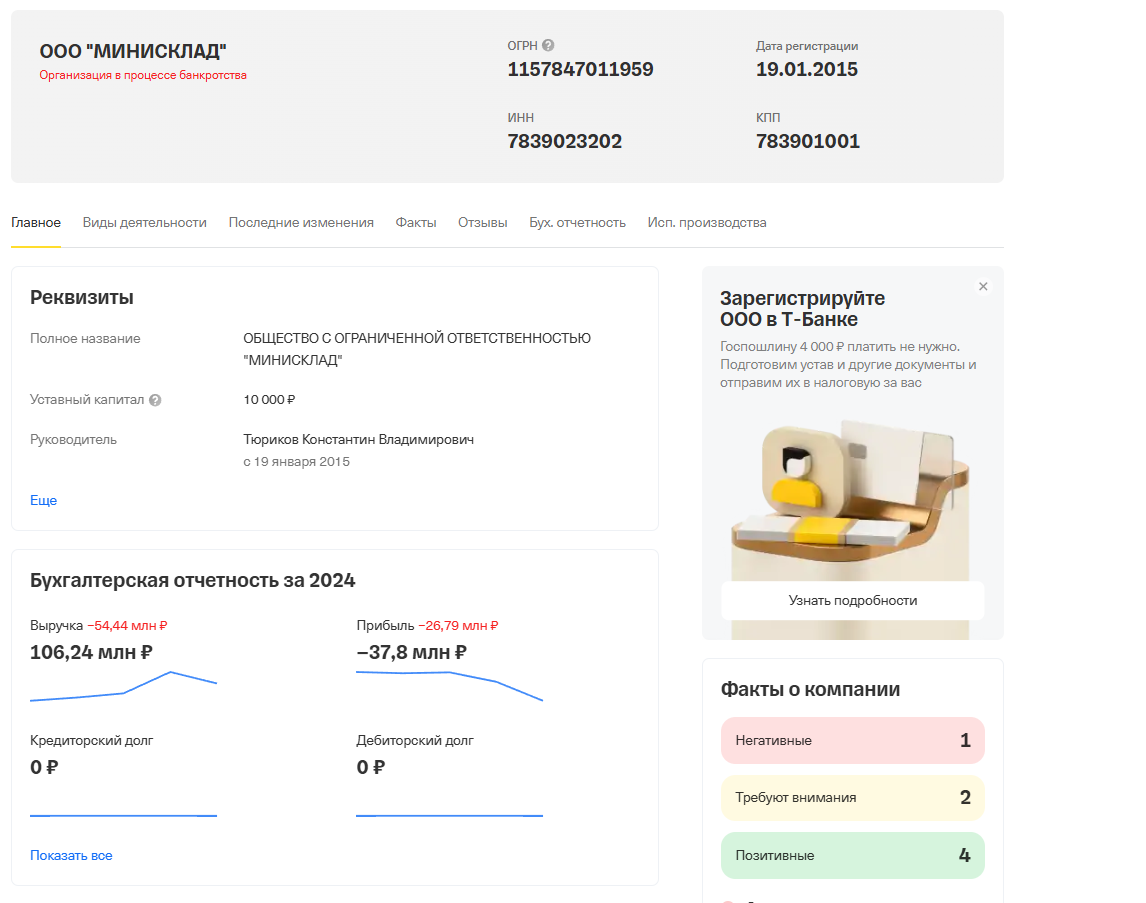The height and width of the screenshot is (903, 1146).
Task: Open the Виды деятельности tab
Action: [x=144, y=223]
